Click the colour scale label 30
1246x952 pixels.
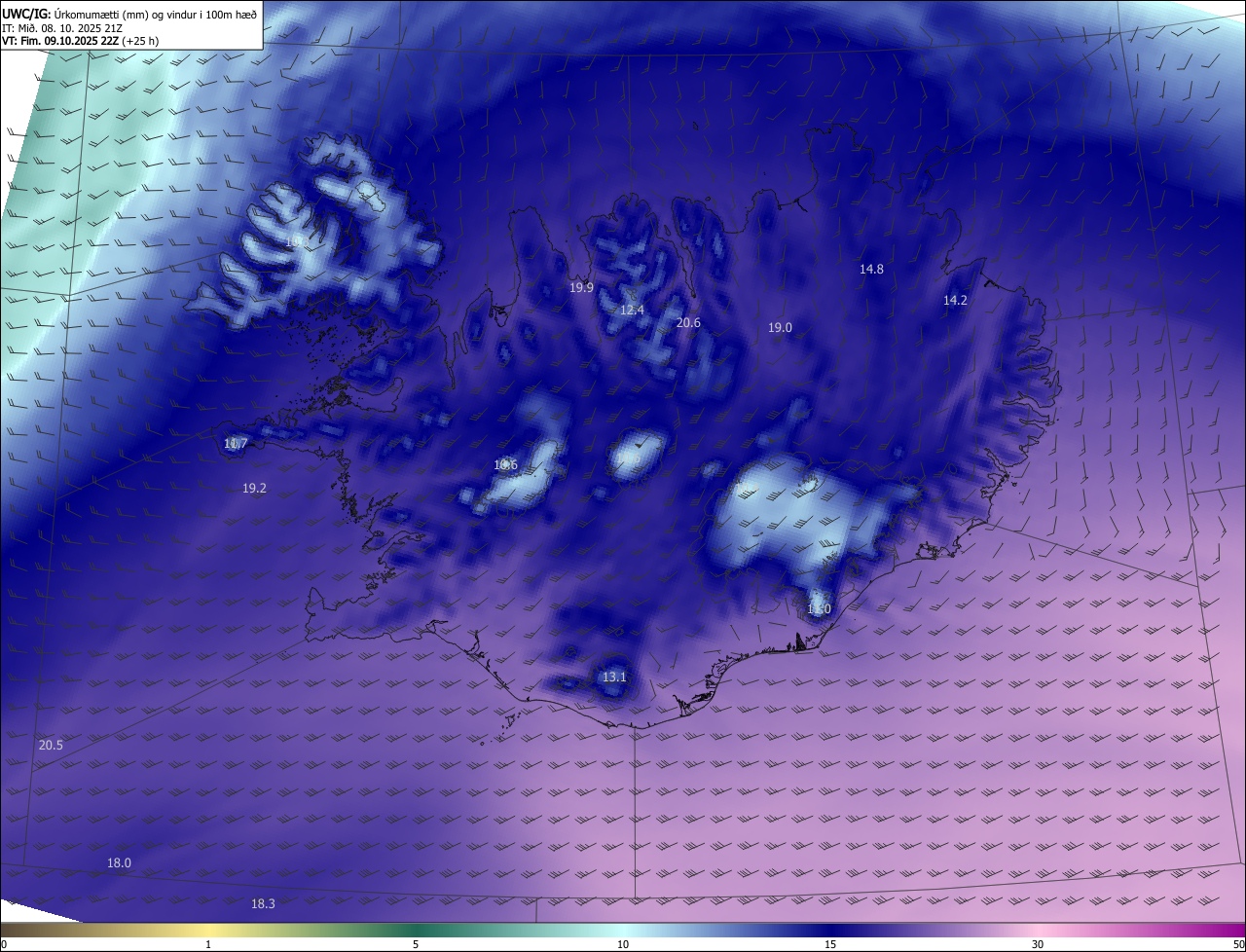(1038, 944)
